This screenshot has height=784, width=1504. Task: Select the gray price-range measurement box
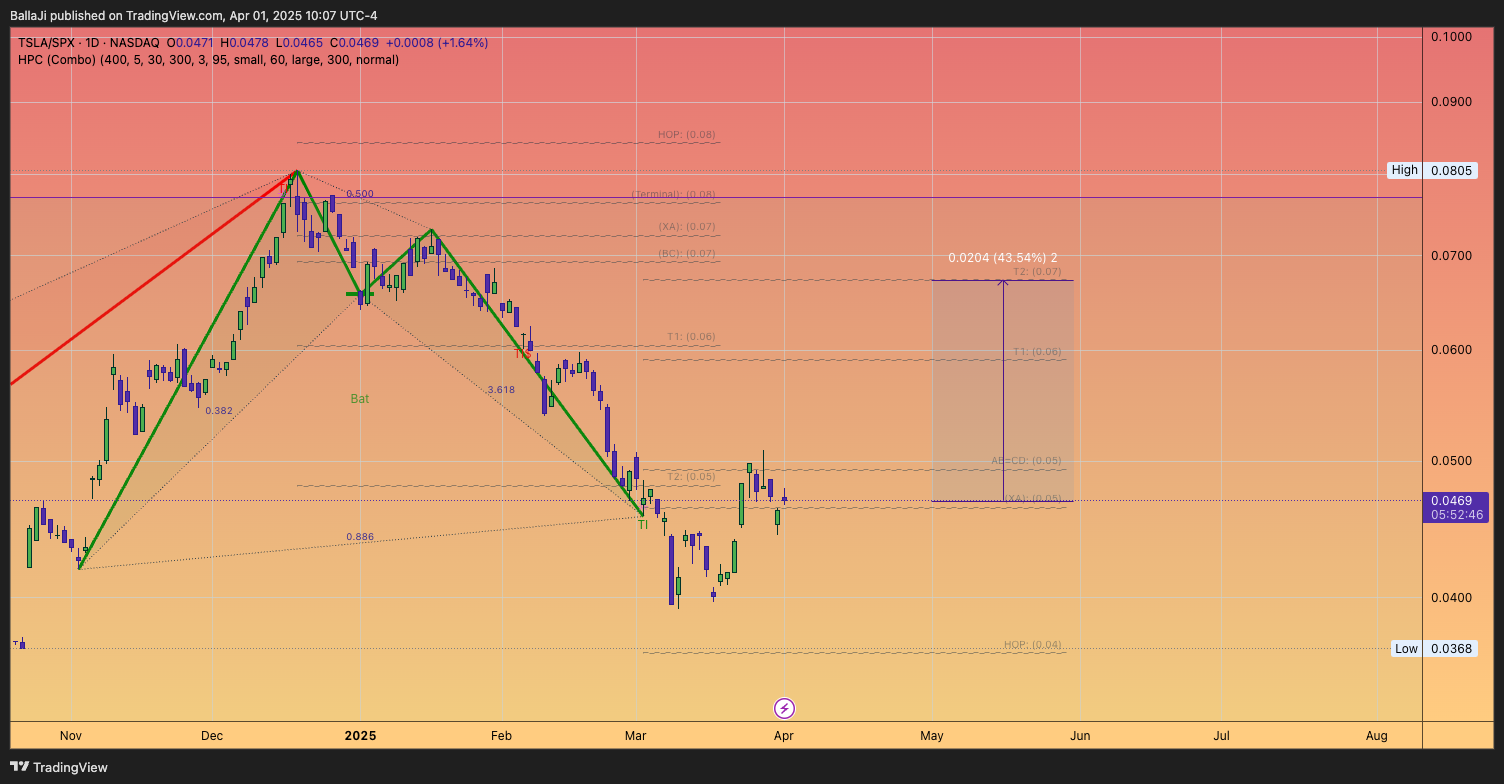tap(1002, 390)
